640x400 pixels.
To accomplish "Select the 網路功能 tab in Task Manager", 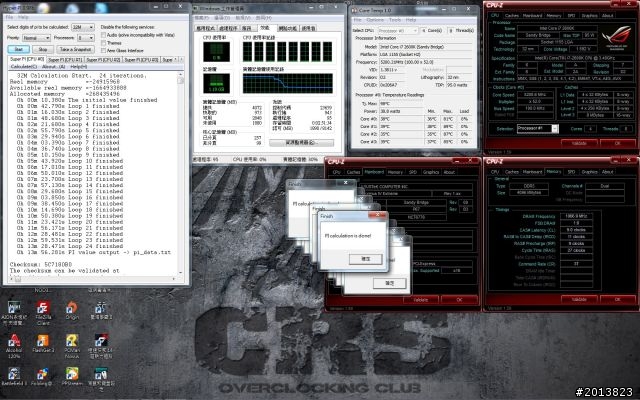I will pos(288,28).
